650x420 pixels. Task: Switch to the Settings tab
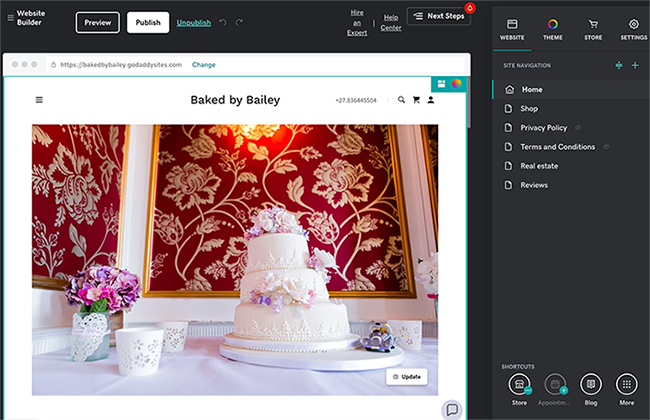coord(633,29)
